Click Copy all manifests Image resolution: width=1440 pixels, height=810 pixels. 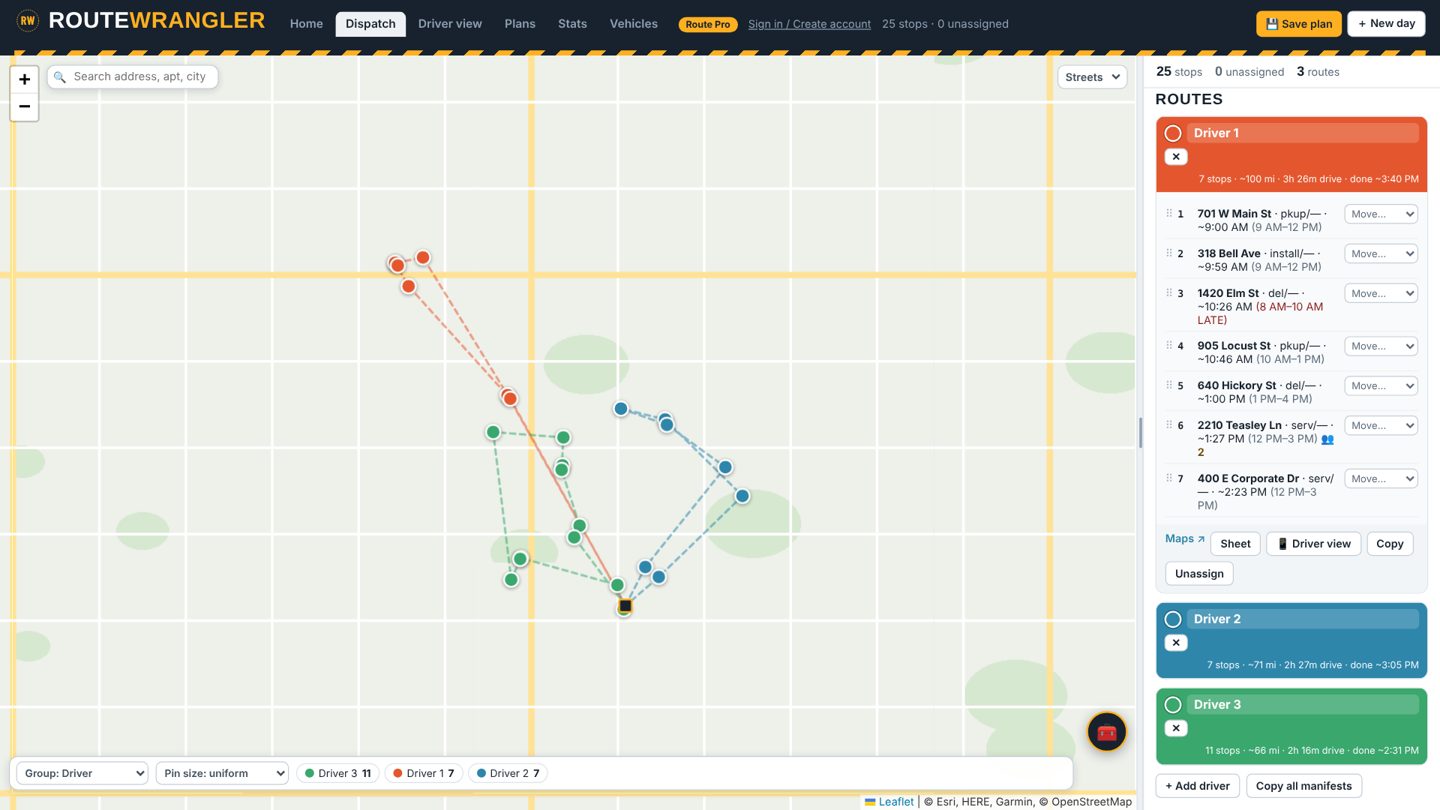1304,786
